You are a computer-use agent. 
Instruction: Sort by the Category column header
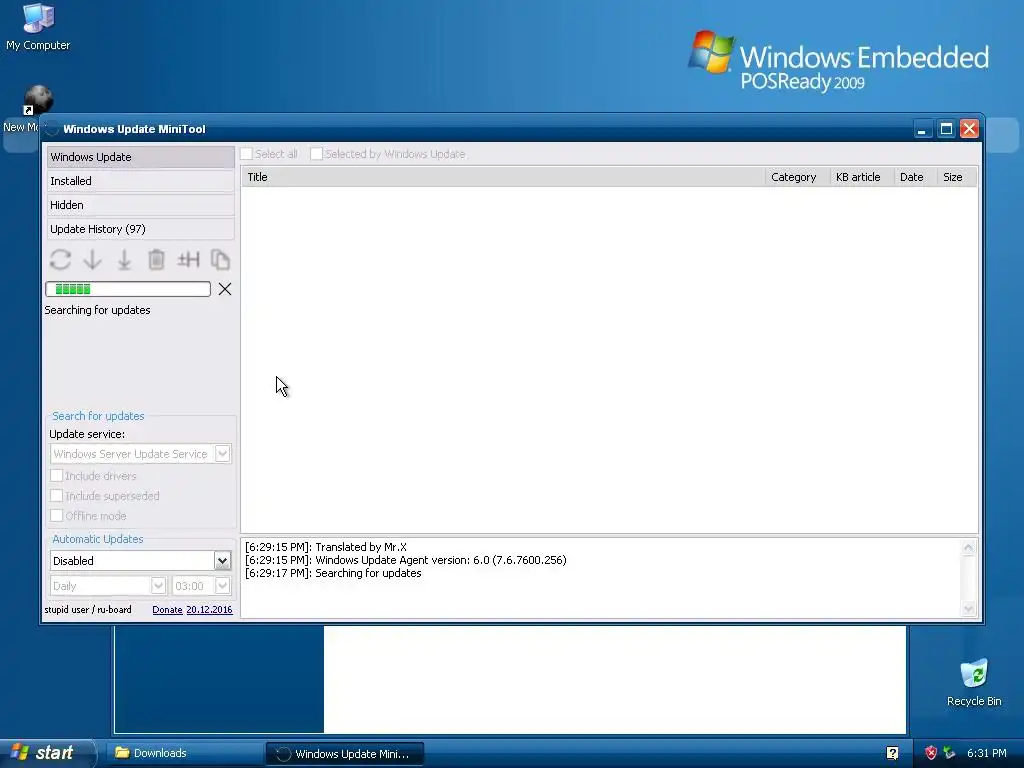(797, 177)
